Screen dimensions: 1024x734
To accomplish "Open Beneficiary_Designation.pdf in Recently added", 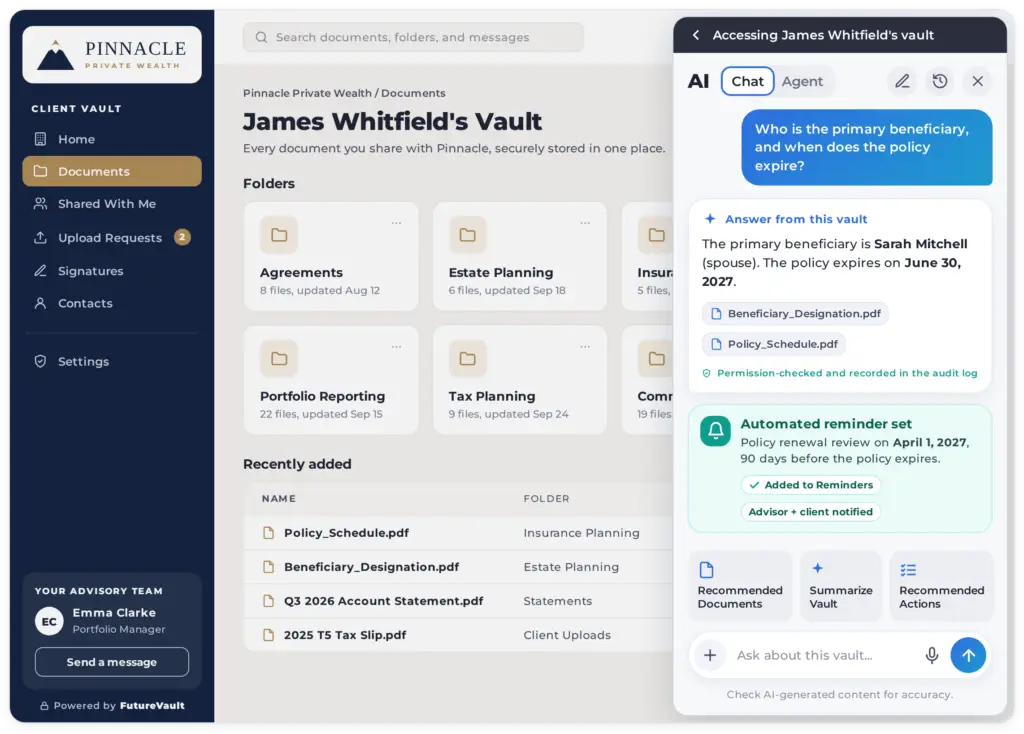I will pyautogui.click(x=371, y=567).
